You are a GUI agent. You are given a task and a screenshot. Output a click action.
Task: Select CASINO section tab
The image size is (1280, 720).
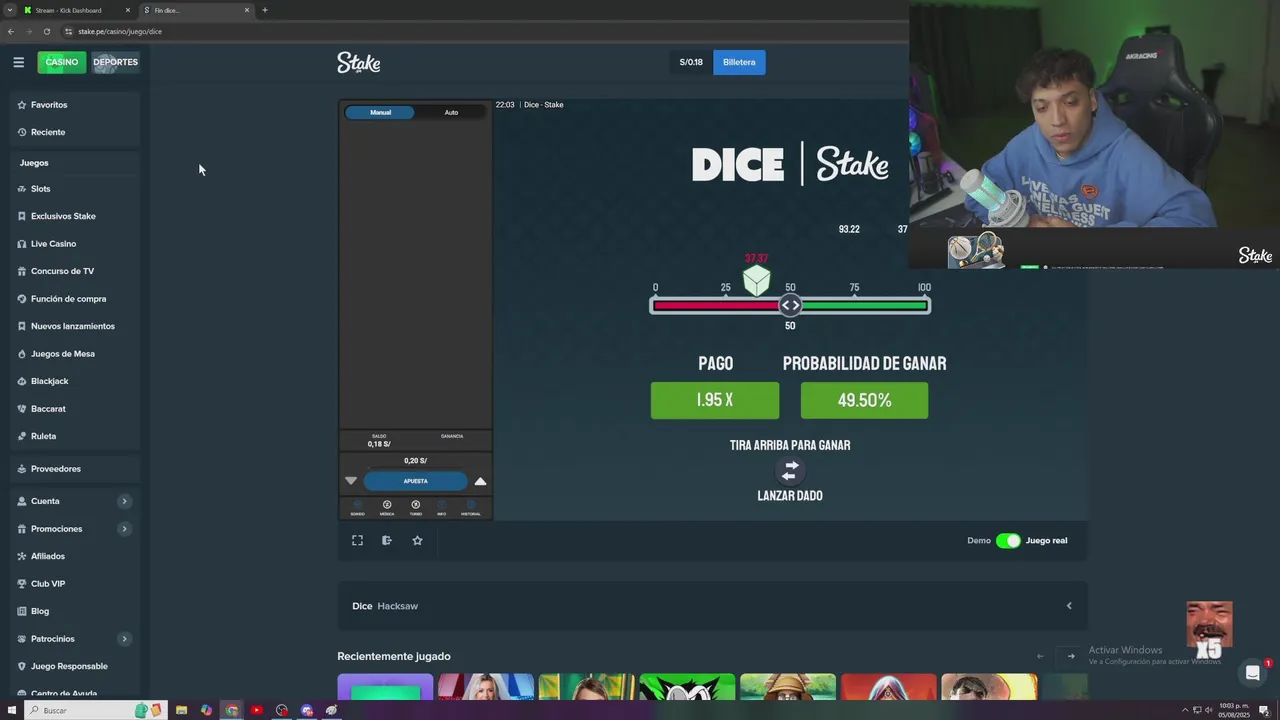click(62, 62)
